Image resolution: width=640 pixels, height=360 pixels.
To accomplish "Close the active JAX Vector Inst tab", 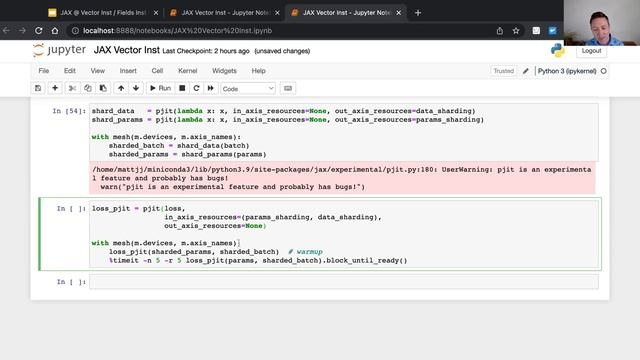I will [398, 13].
